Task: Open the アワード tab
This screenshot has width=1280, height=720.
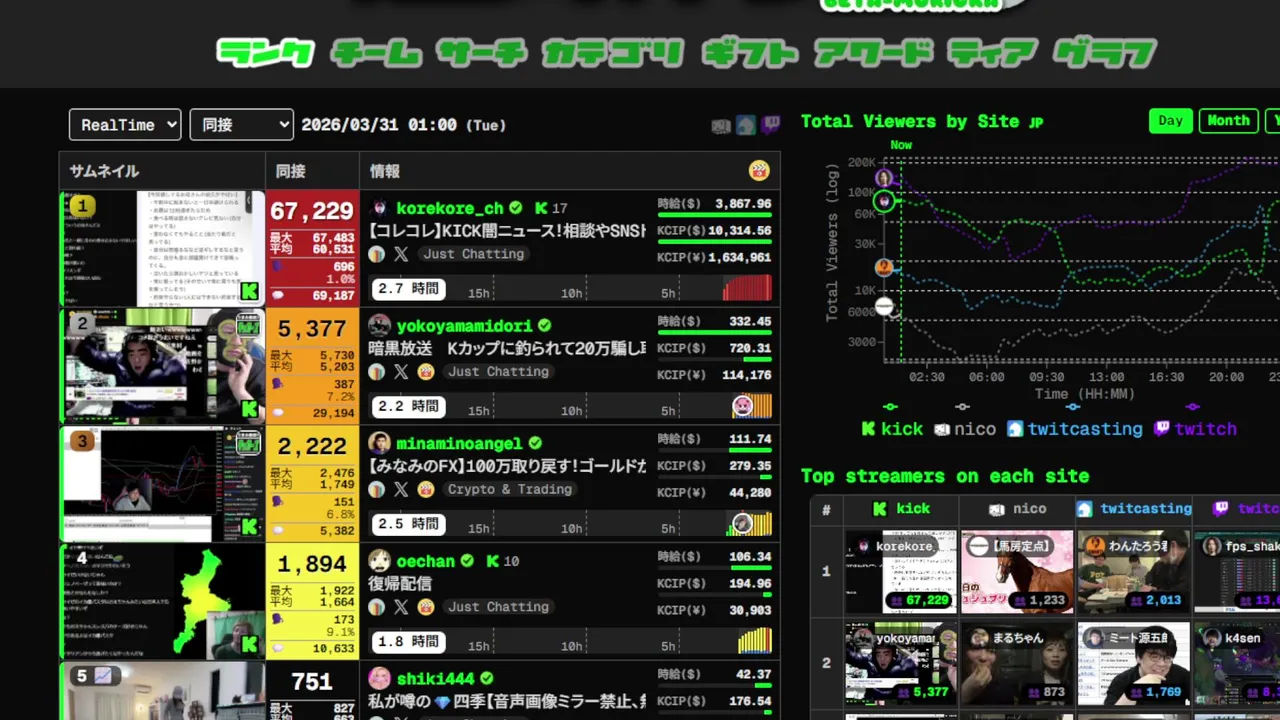Action: [x=873, y=52]
